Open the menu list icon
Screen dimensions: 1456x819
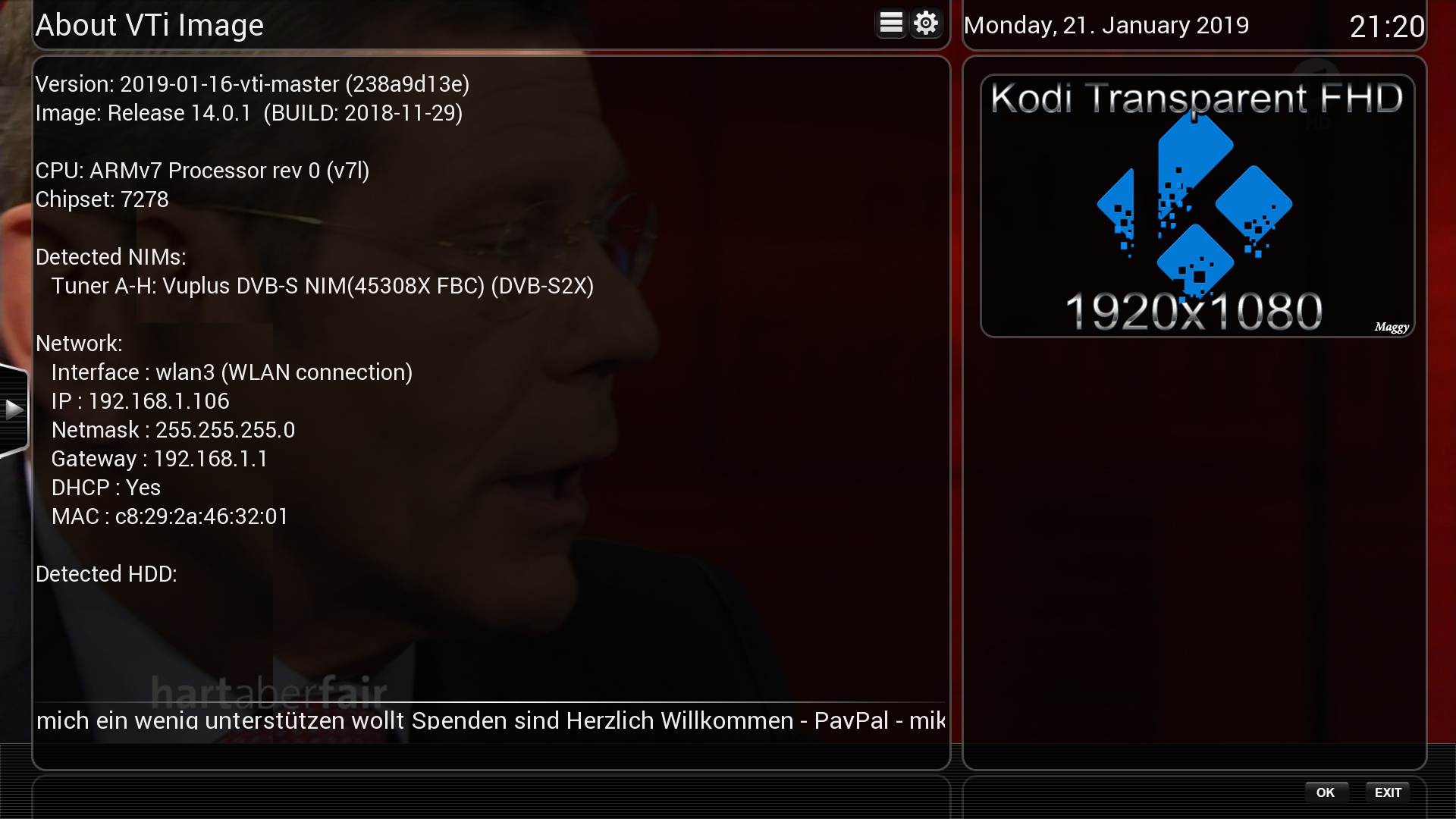890,24
